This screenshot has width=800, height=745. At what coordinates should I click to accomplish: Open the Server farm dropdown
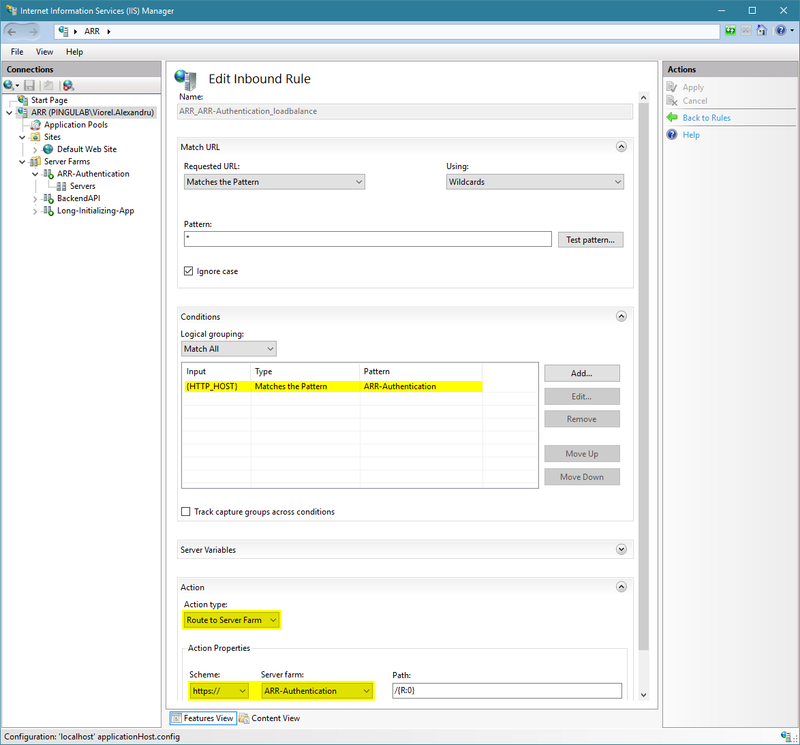[317, 691]
